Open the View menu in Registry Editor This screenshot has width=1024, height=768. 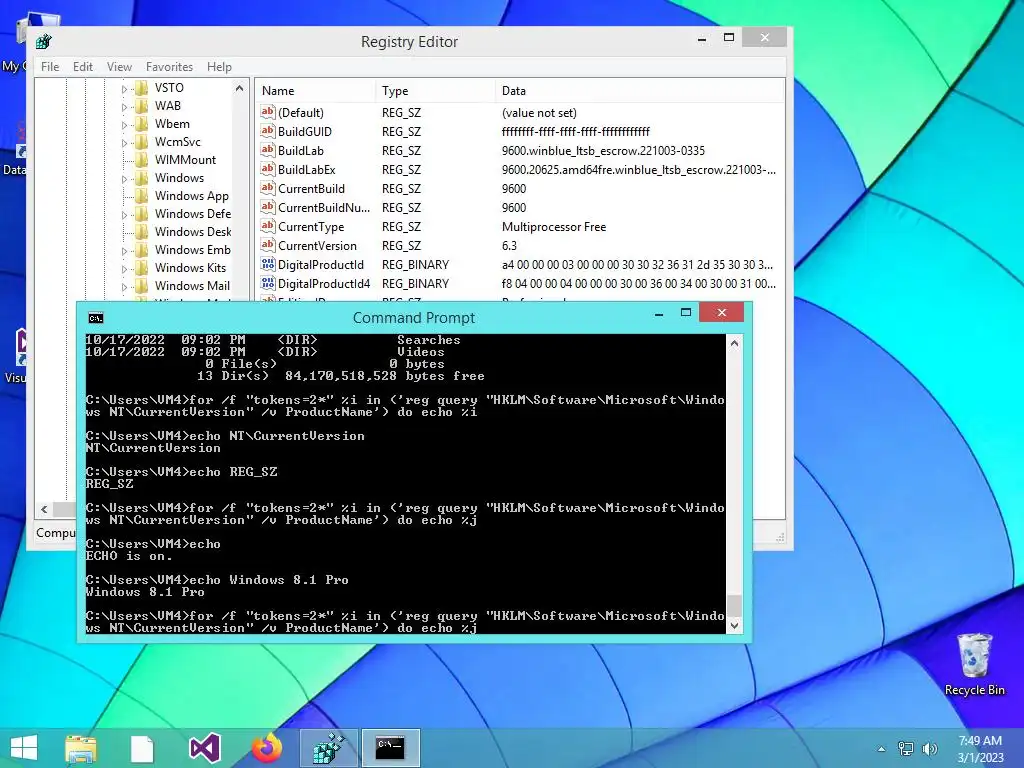coord(119,67)
